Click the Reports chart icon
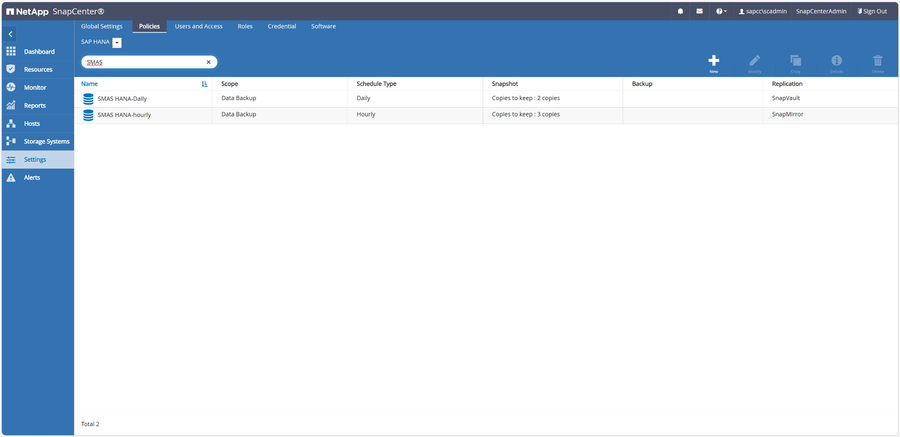 click(10, 105)
